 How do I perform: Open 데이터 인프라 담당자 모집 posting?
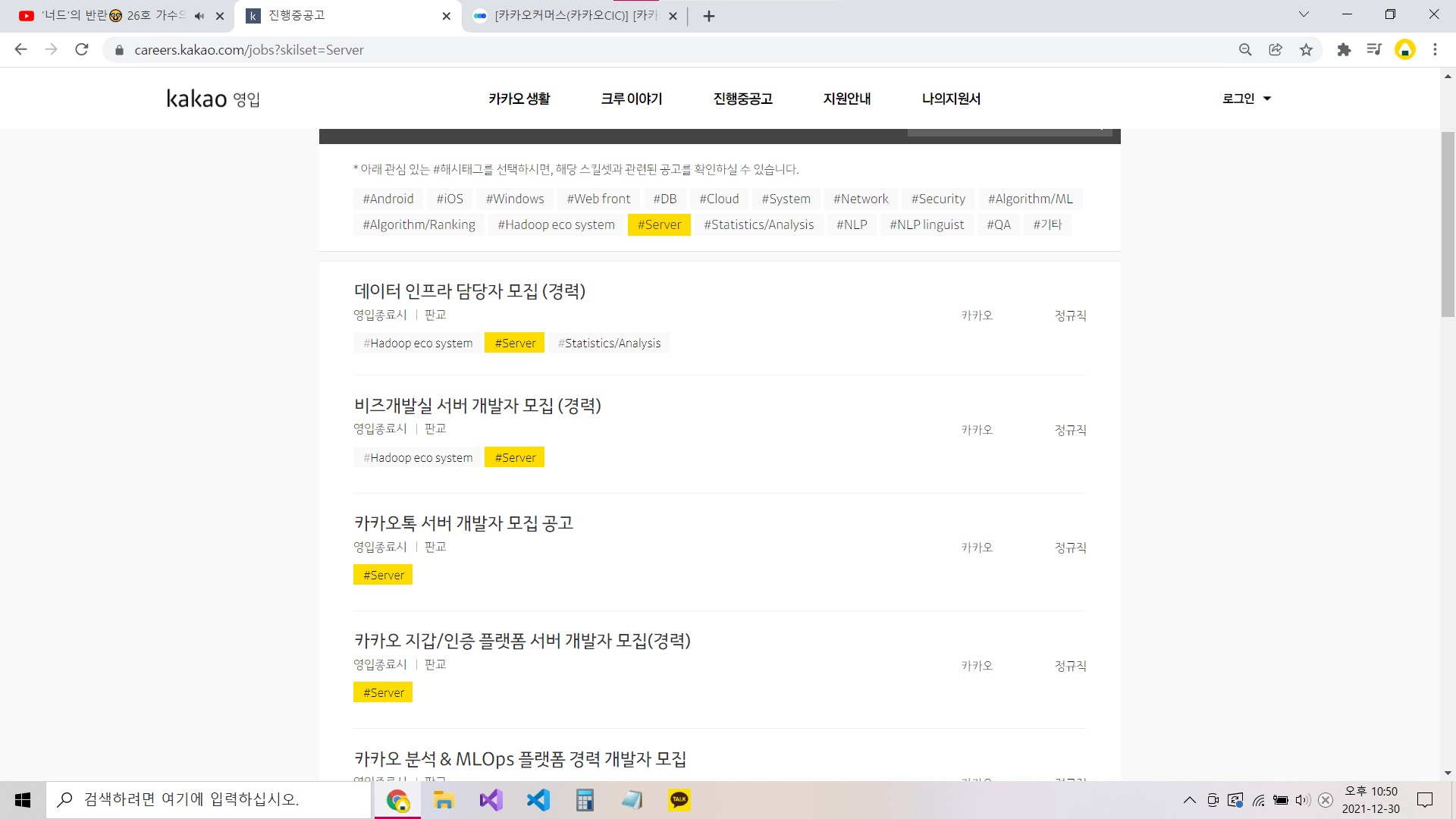click(469, 291)
